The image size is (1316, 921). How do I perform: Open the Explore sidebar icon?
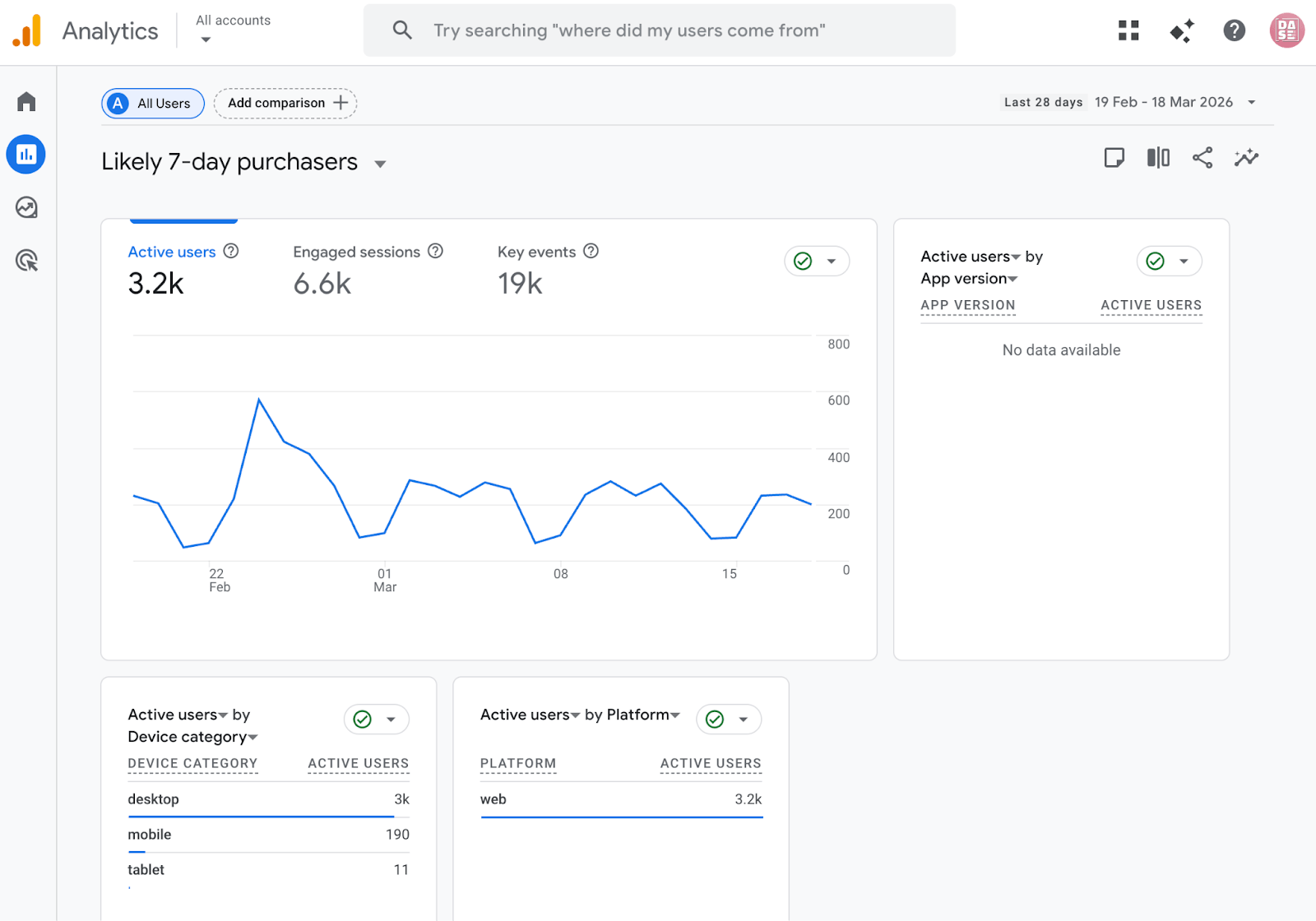(26, 208)
